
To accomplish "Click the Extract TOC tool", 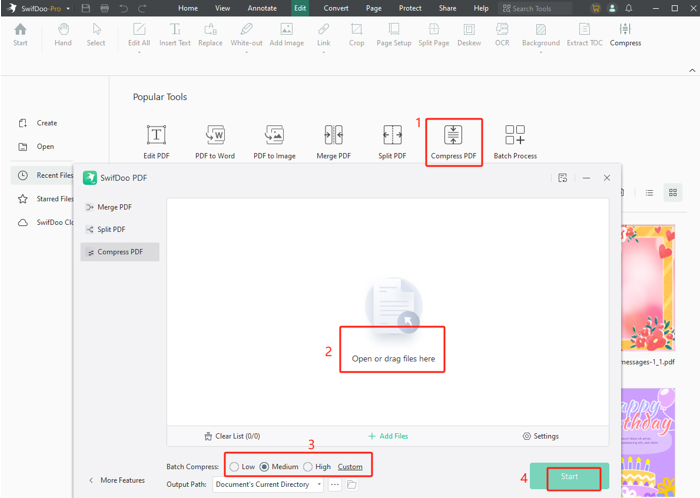I will [584, 35].
